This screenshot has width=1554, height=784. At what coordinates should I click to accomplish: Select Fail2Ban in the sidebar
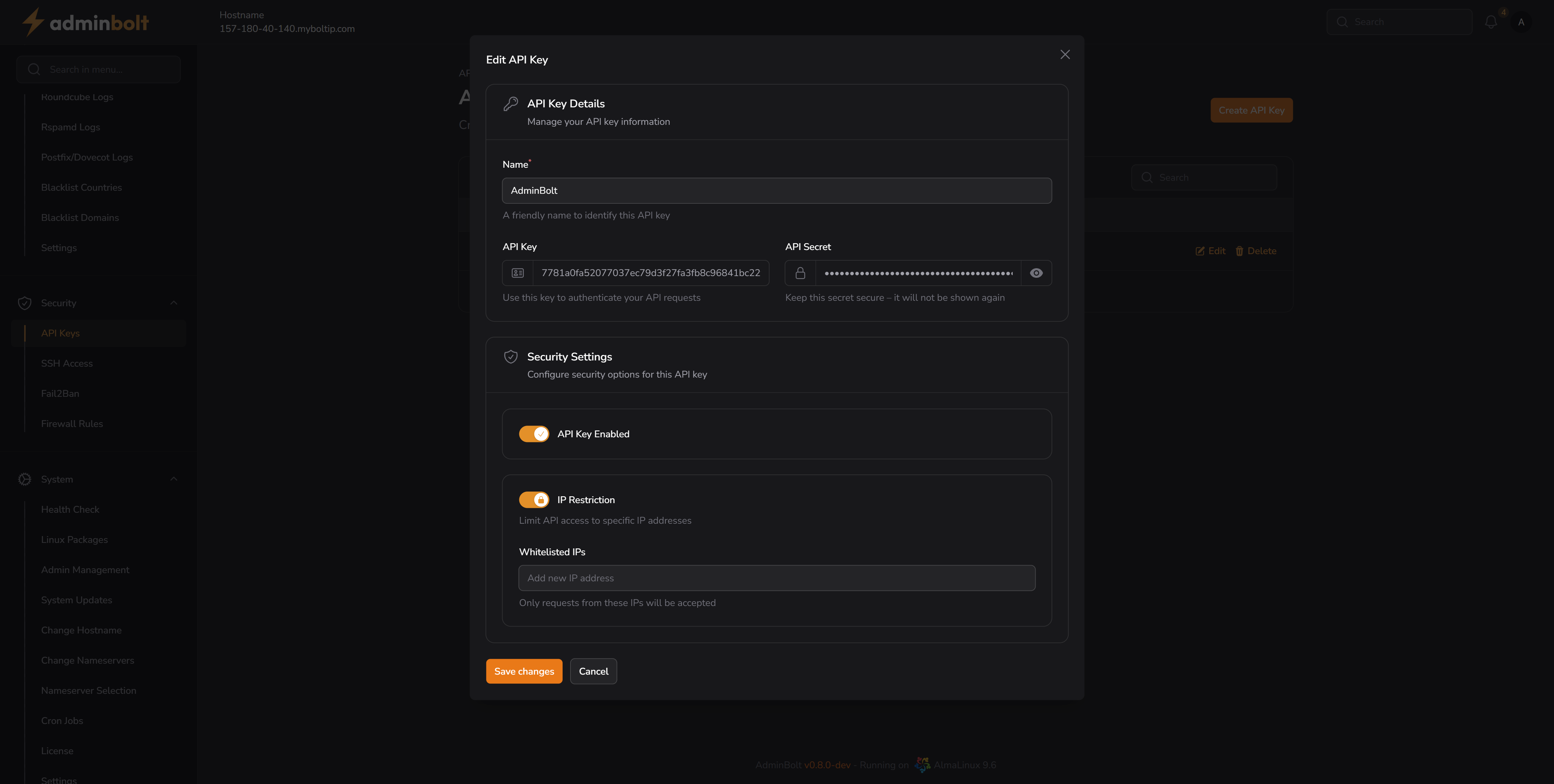pyautogui.click(x=60, y=393)
